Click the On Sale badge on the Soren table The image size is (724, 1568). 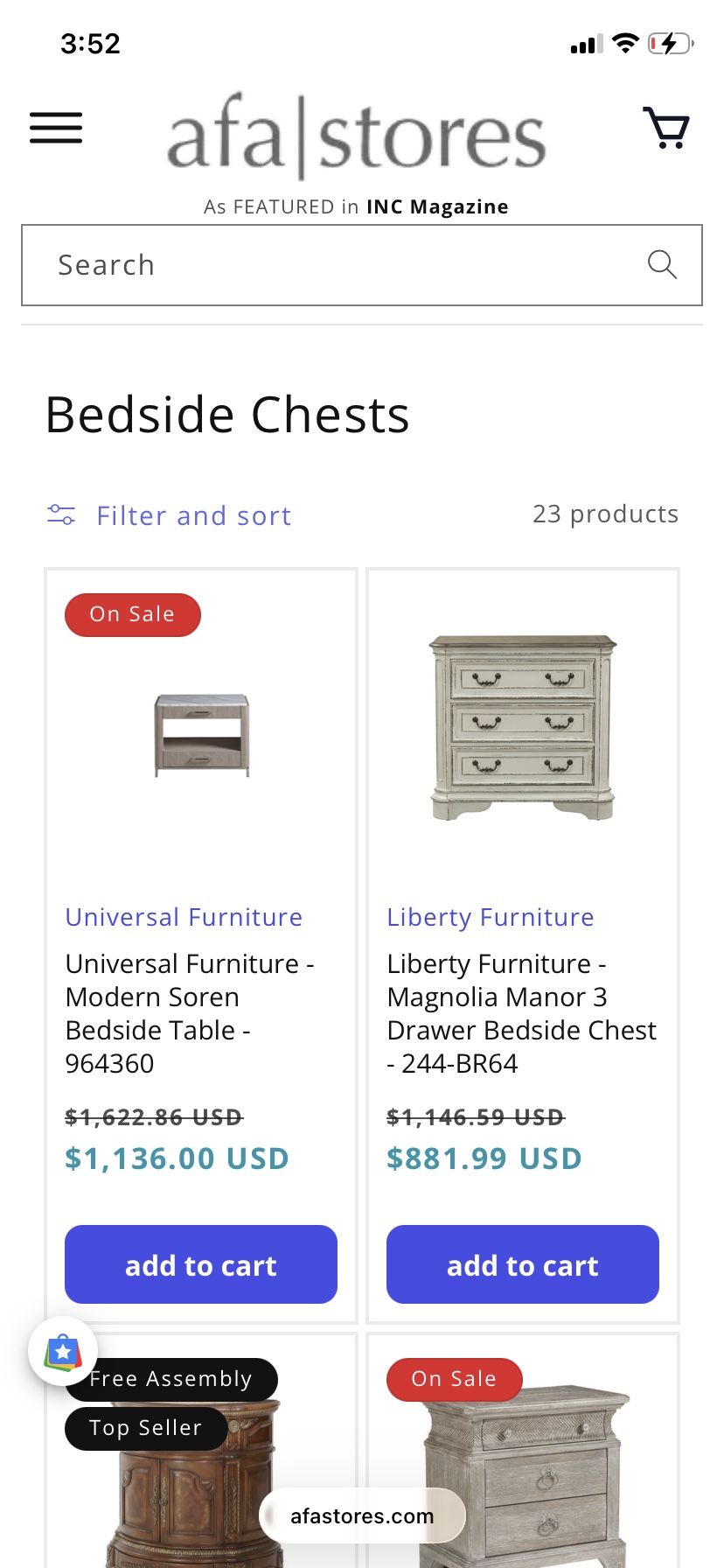[132, 613]
